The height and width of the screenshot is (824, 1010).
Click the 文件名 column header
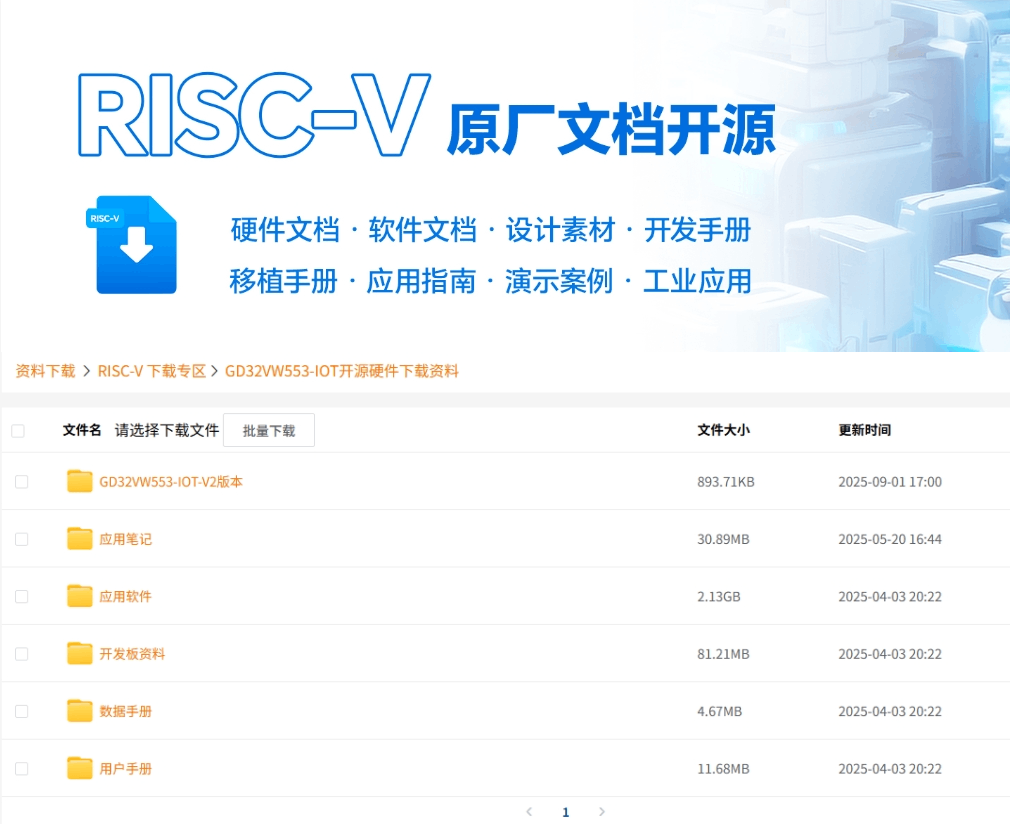82,430
